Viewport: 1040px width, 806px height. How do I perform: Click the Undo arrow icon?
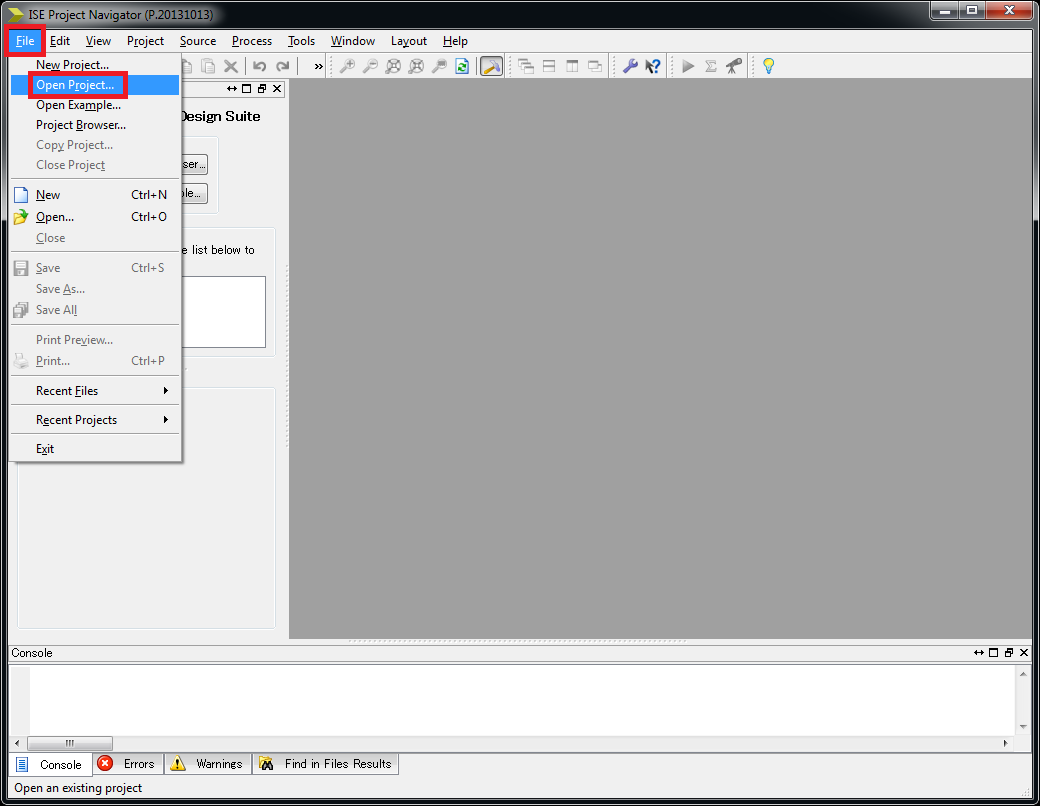(x=260, y=66)
